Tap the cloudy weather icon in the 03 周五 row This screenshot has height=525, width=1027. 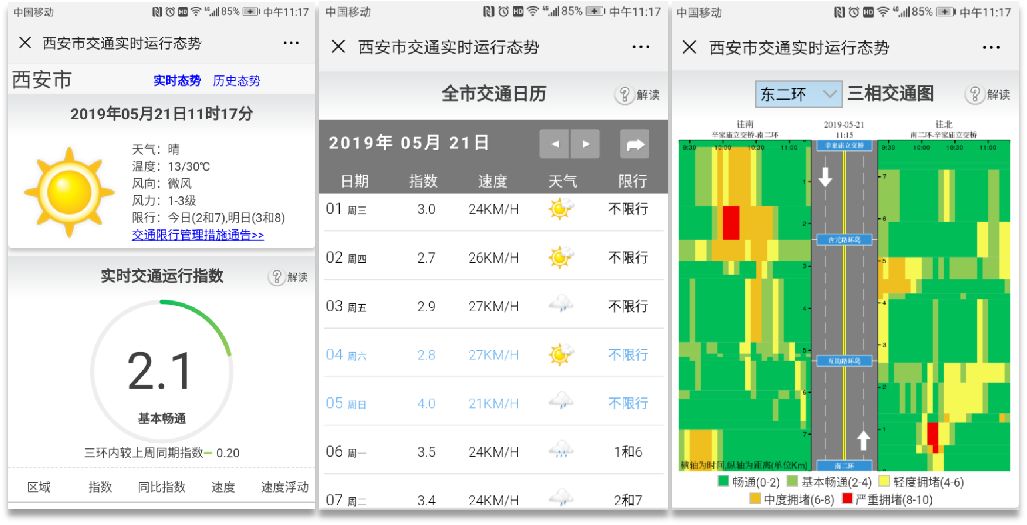561,305
